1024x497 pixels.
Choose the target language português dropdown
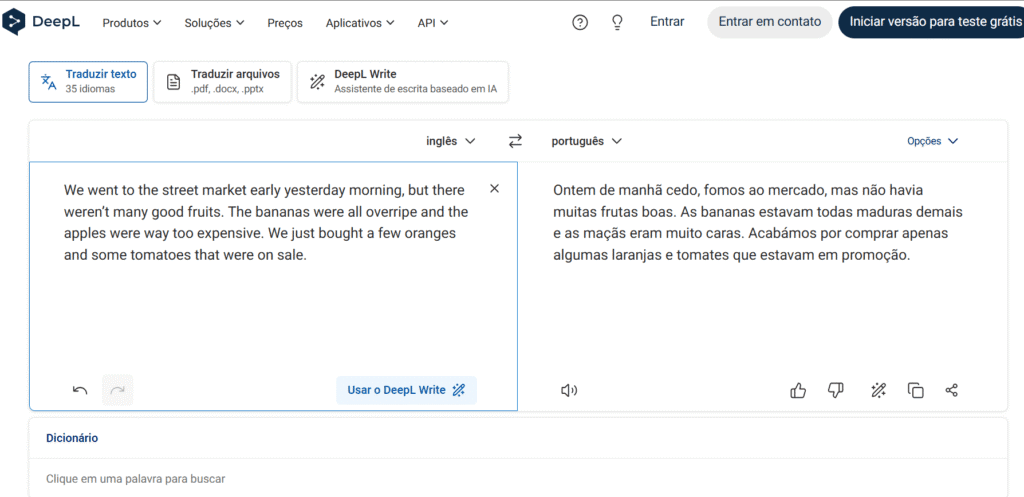pos(586,141)
